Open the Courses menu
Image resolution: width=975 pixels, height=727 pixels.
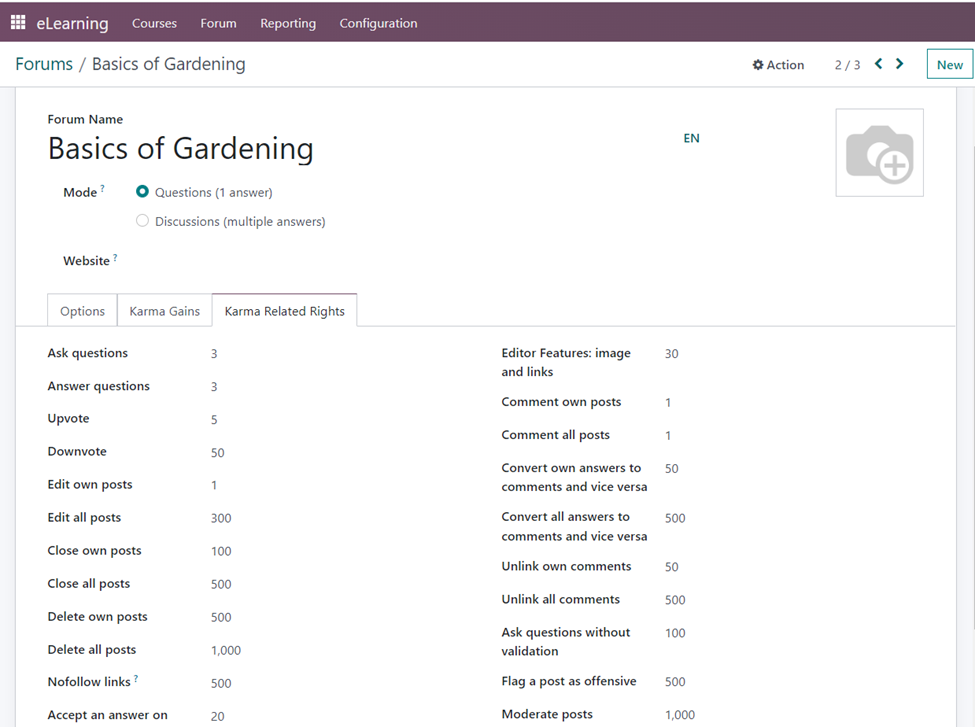(154, 23)
